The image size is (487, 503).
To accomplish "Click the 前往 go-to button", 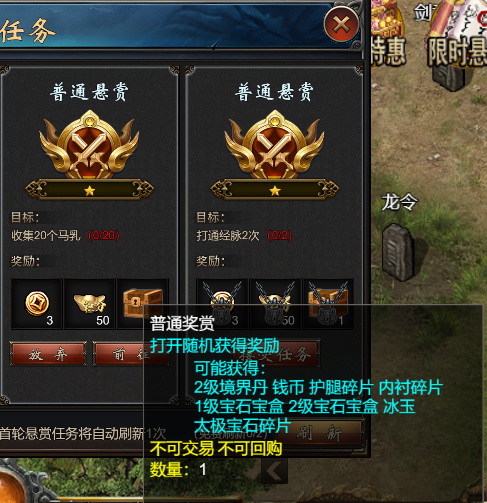I will coord(130,354).
